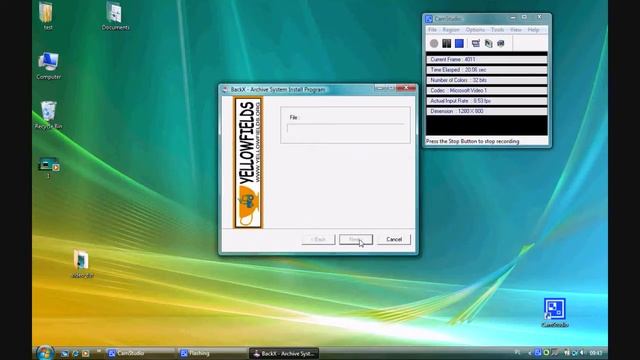Click the Dimension readout in CamStudio
640x360 pixels.
point(487,111)
